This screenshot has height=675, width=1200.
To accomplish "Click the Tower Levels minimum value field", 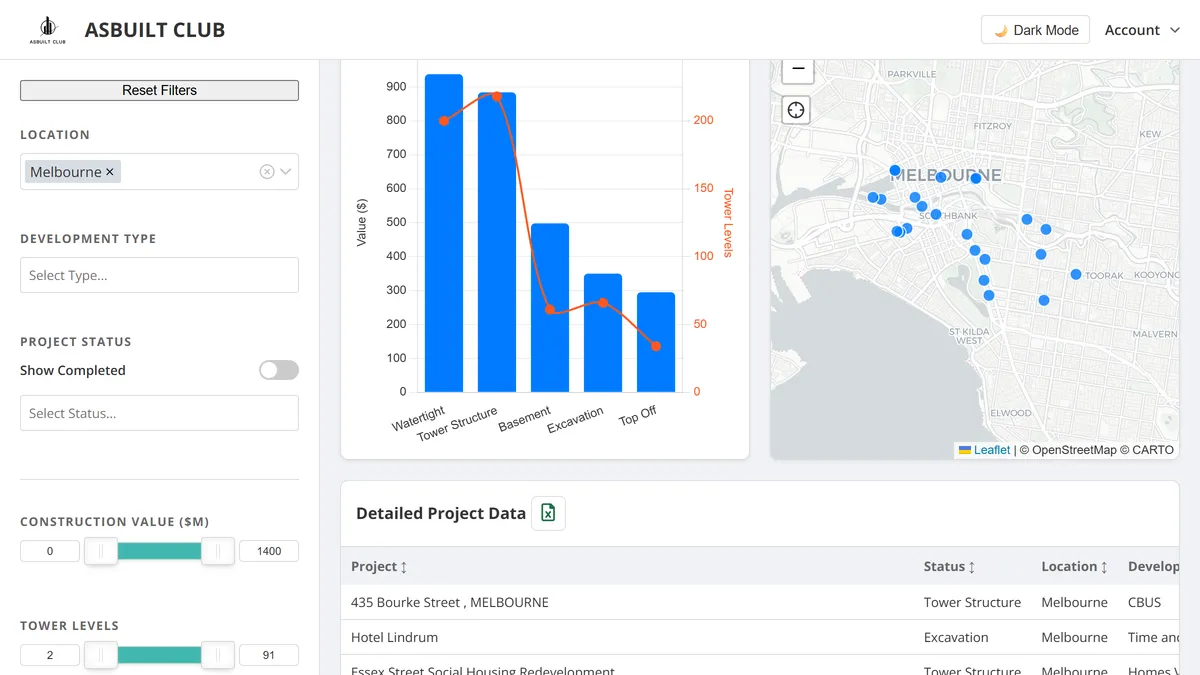I will click(x=50, y=655).
